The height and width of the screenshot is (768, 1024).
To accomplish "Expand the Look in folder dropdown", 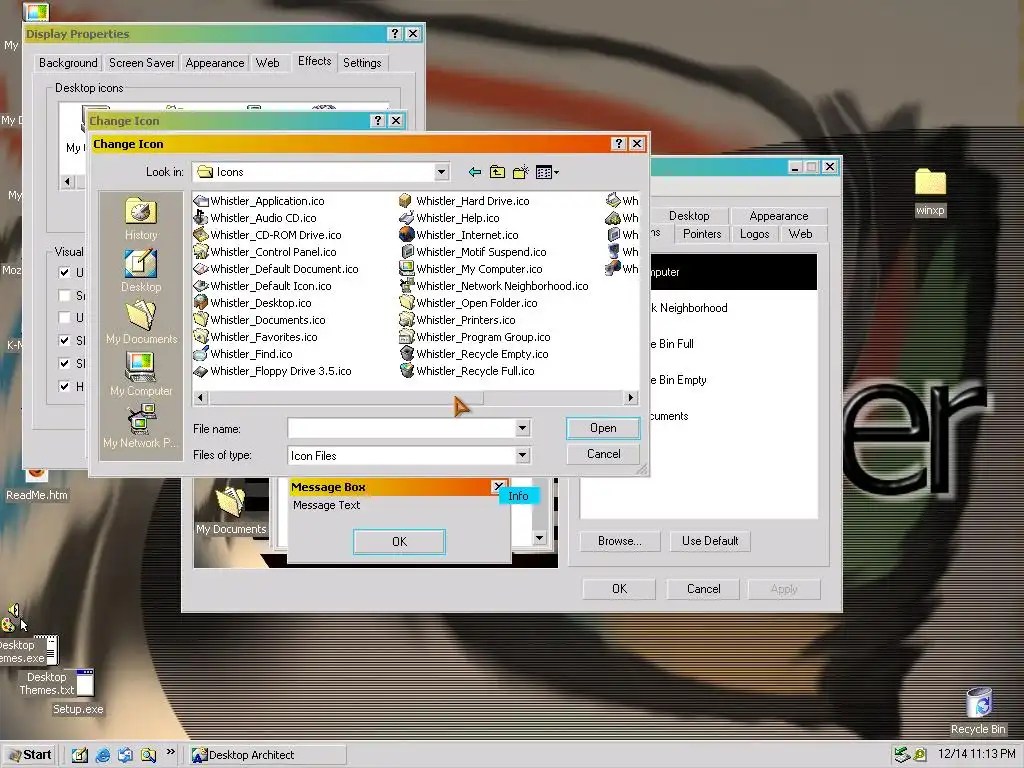I will 441,172.
